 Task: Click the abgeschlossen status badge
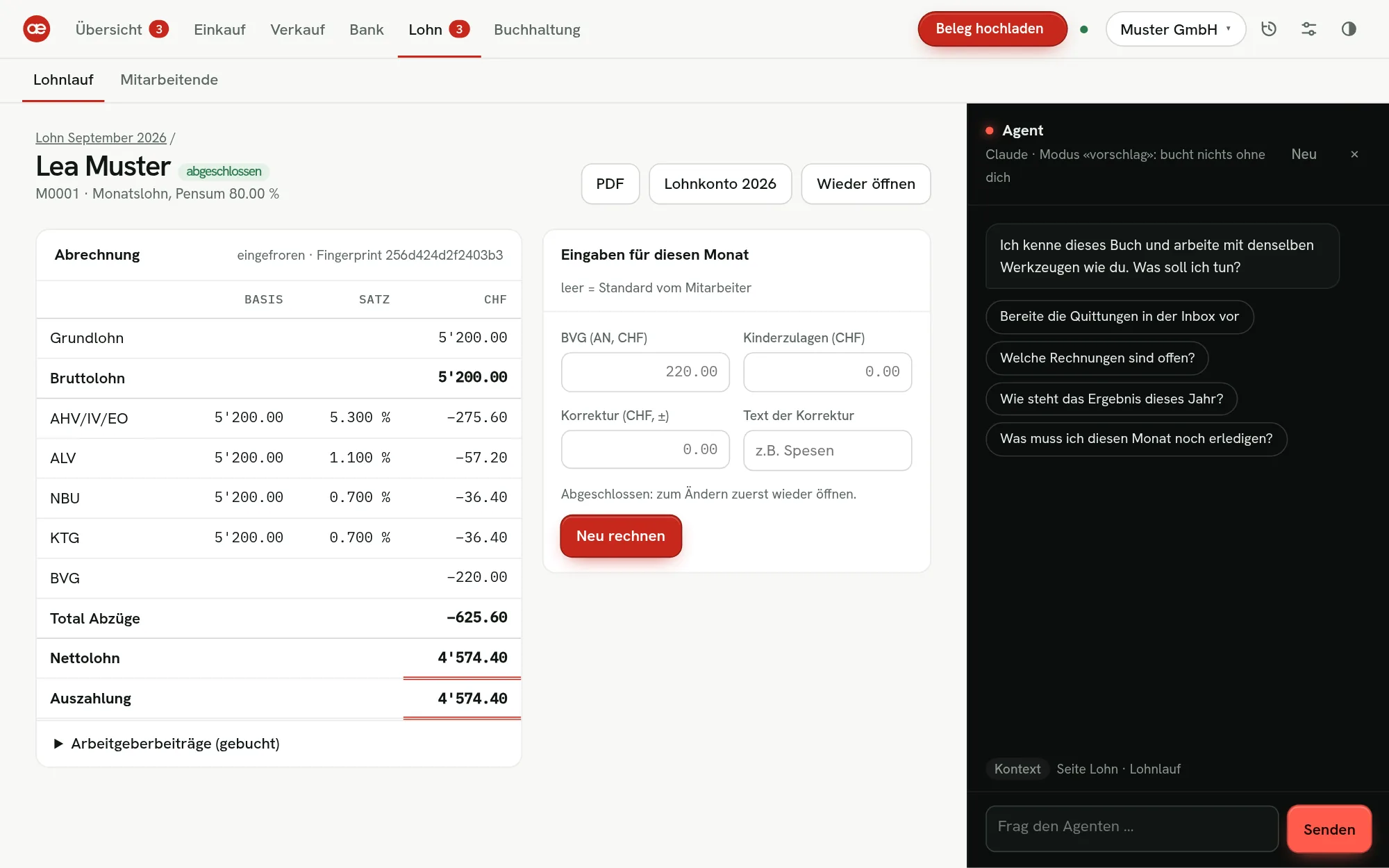click(224, 172)
